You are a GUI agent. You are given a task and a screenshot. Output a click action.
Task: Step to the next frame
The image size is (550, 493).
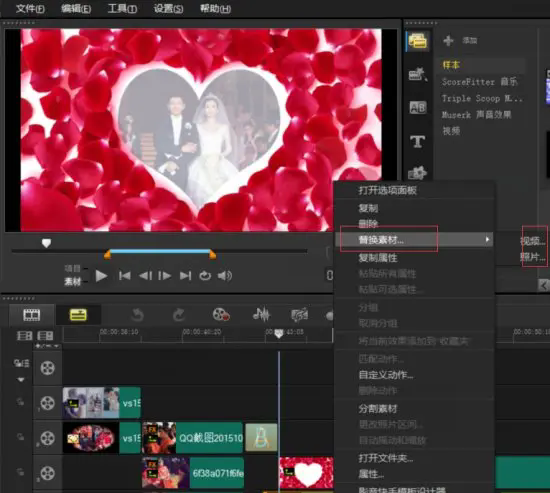coord(165,276)
